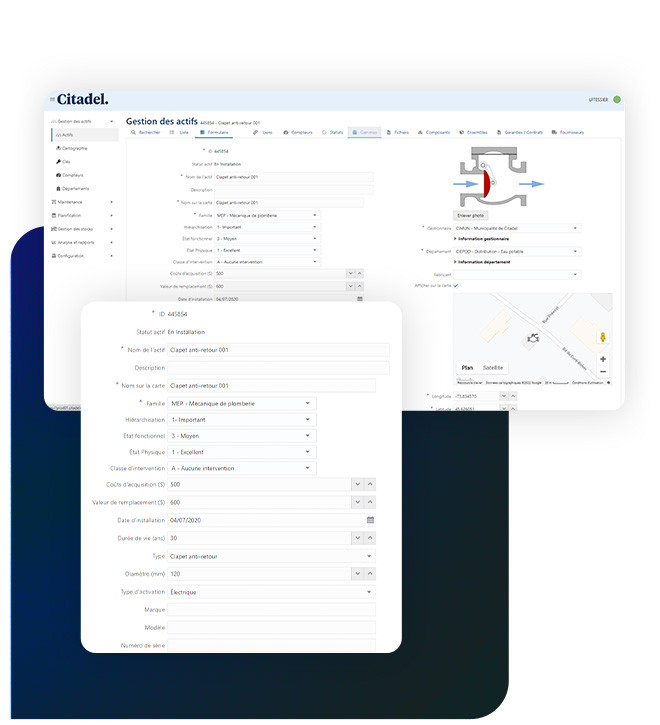The height and width of the screenshot is (725, 660).
Task: Open the Rechercher tab
Action: (x=146, y=132)
